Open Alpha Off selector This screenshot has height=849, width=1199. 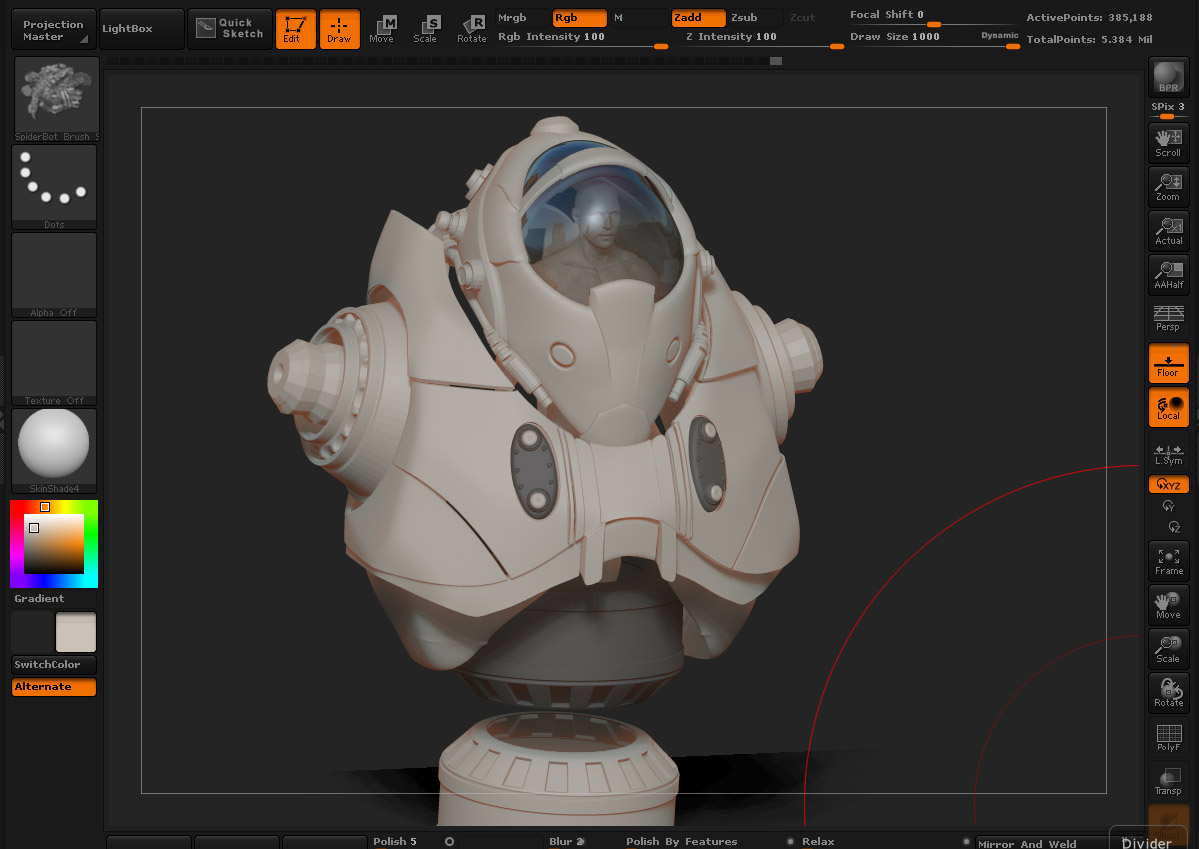click(x=54, y=275)
